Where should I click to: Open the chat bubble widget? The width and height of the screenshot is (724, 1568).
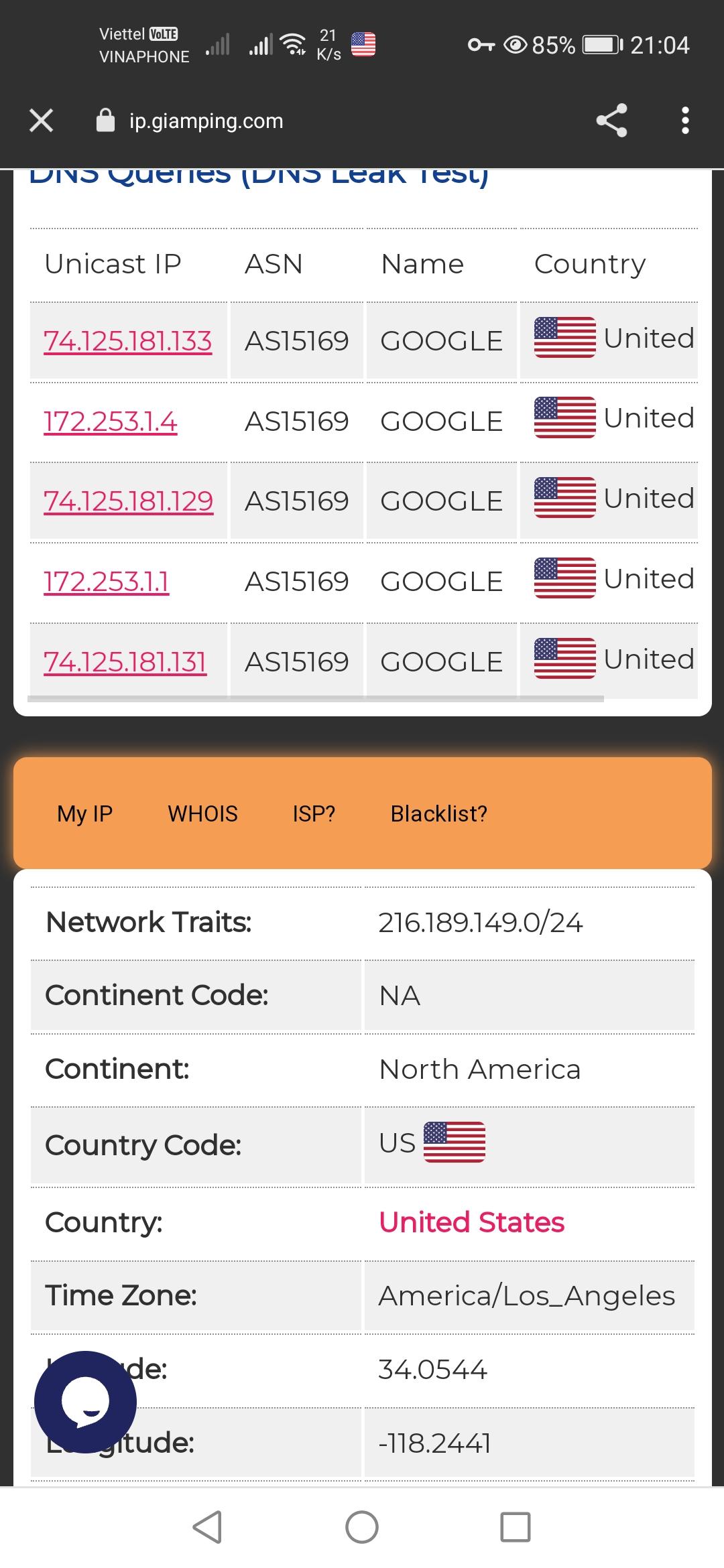(x=85, y=1402)
